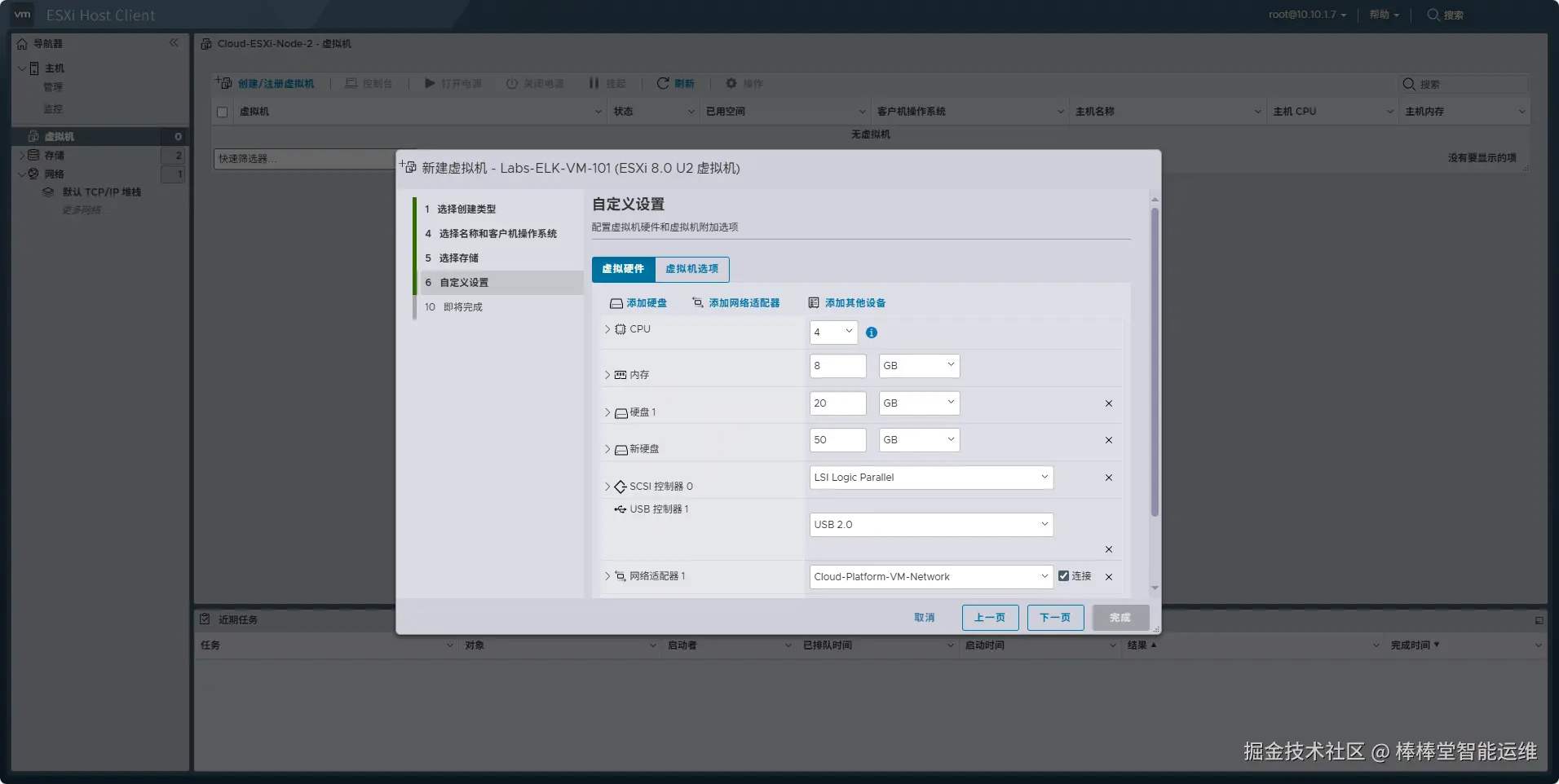Click the 打开电源 power on toolbar item

453,83
